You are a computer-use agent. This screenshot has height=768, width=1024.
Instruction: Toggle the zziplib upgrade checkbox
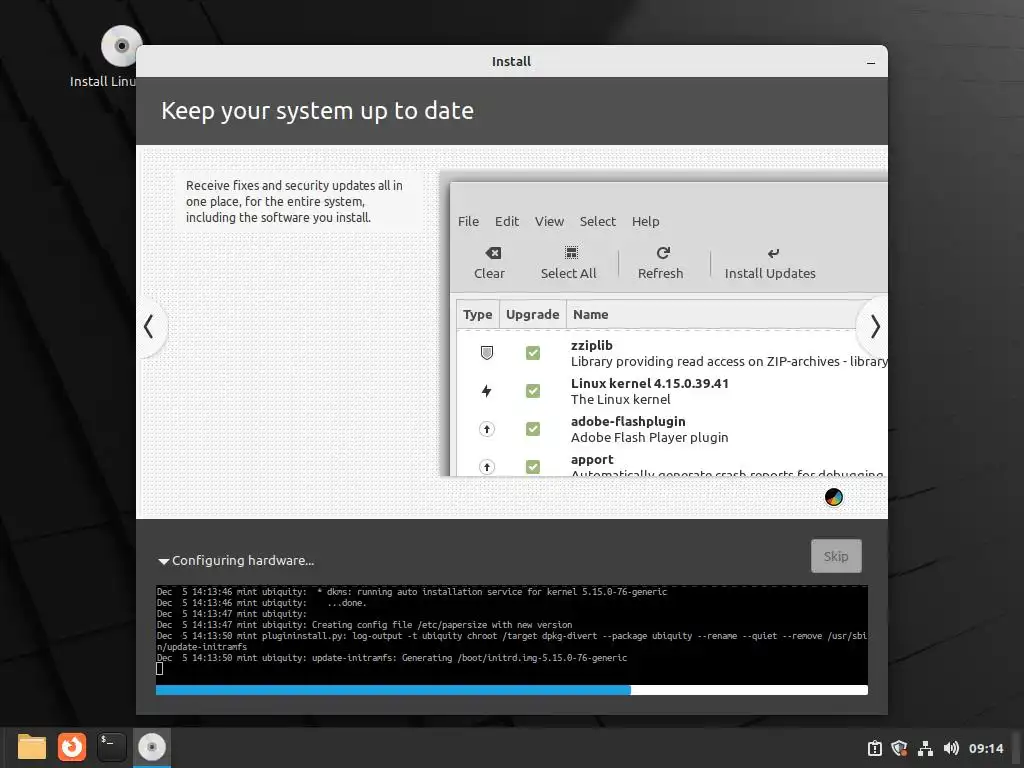click(x=533, y=353)
